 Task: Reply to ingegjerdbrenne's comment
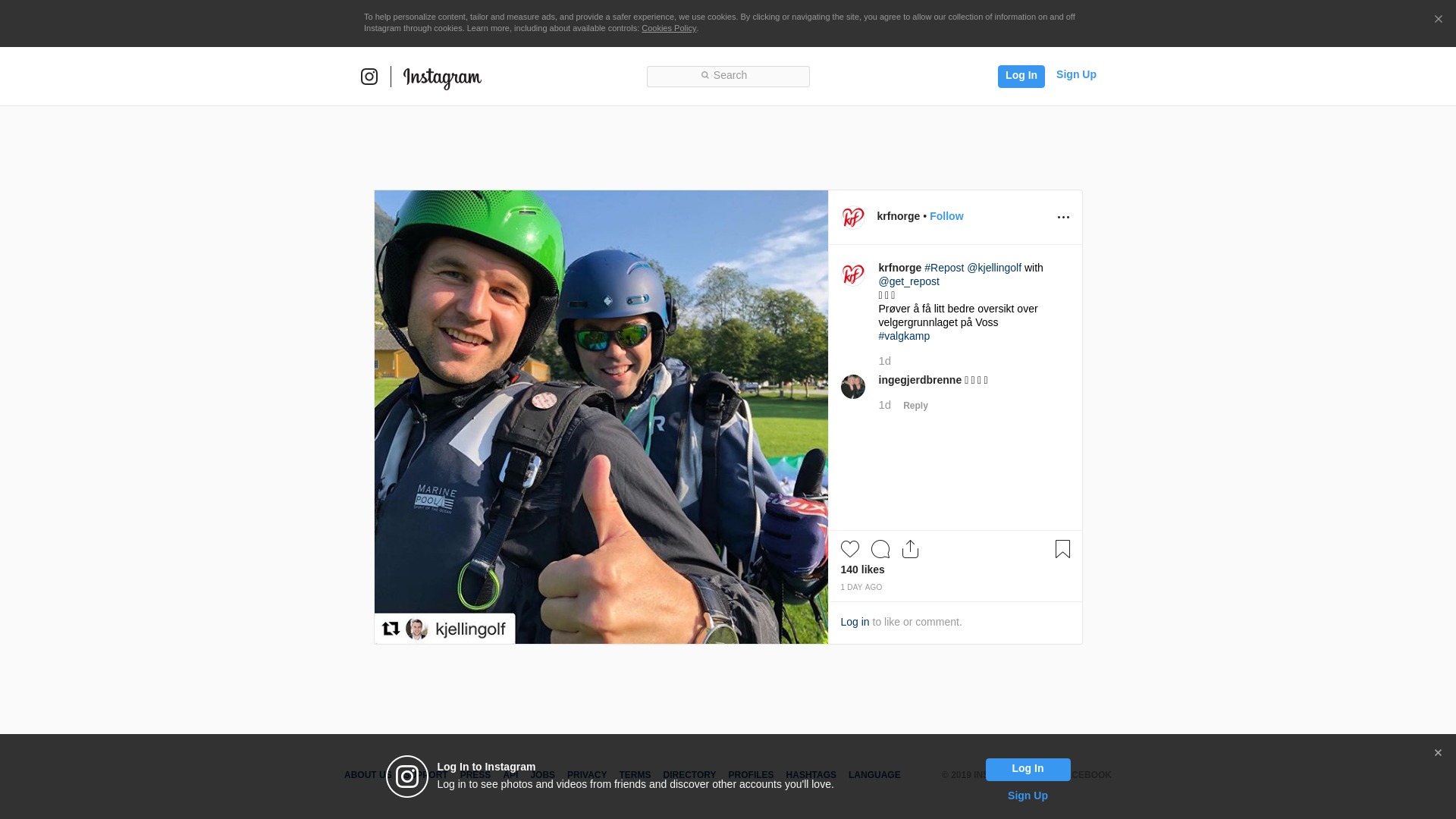pos(915,406)
